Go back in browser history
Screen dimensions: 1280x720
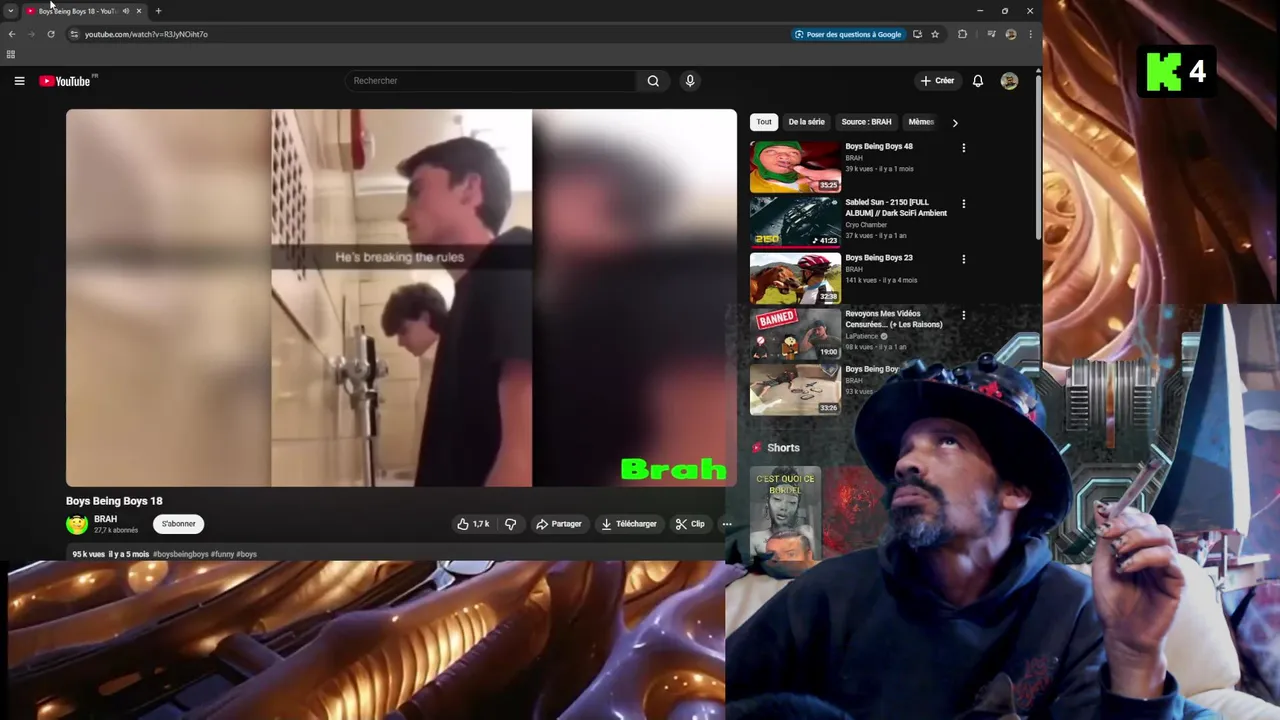click(x=12, y=34)
